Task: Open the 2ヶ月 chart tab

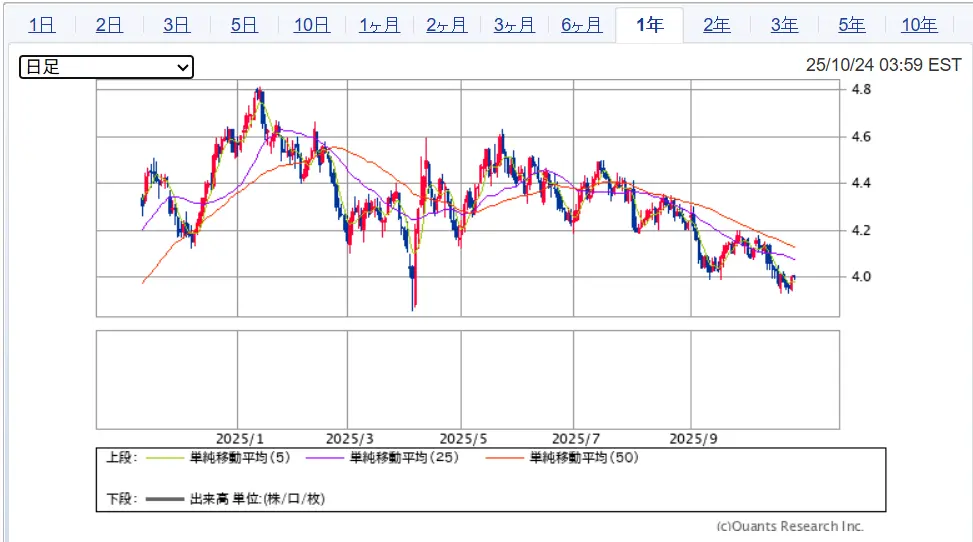Action: 446,25
